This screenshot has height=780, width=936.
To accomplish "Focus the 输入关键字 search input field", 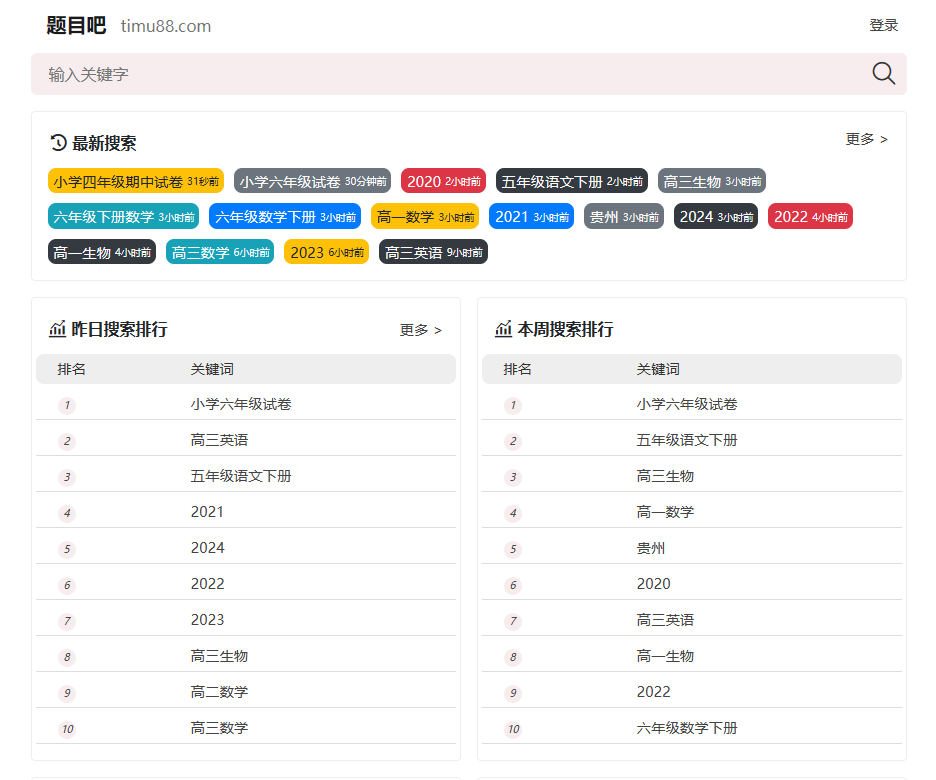I will pyautogui.click(x=450, y=74).
